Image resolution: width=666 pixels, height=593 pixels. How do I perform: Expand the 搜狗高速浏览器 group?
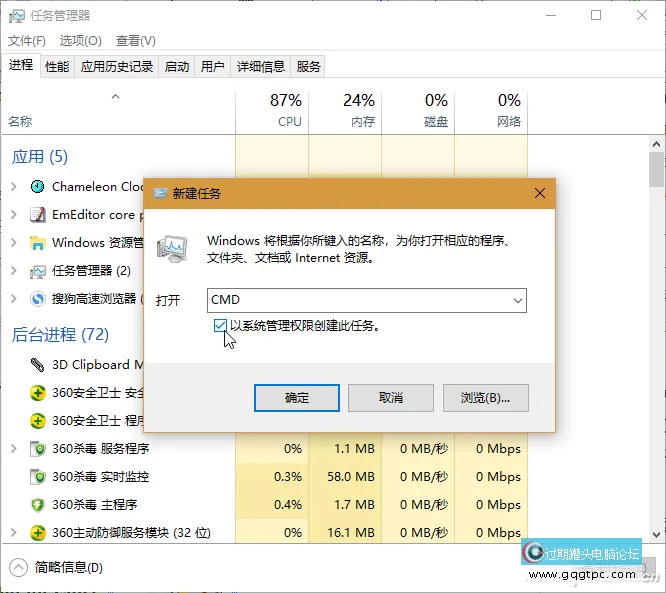14,299
